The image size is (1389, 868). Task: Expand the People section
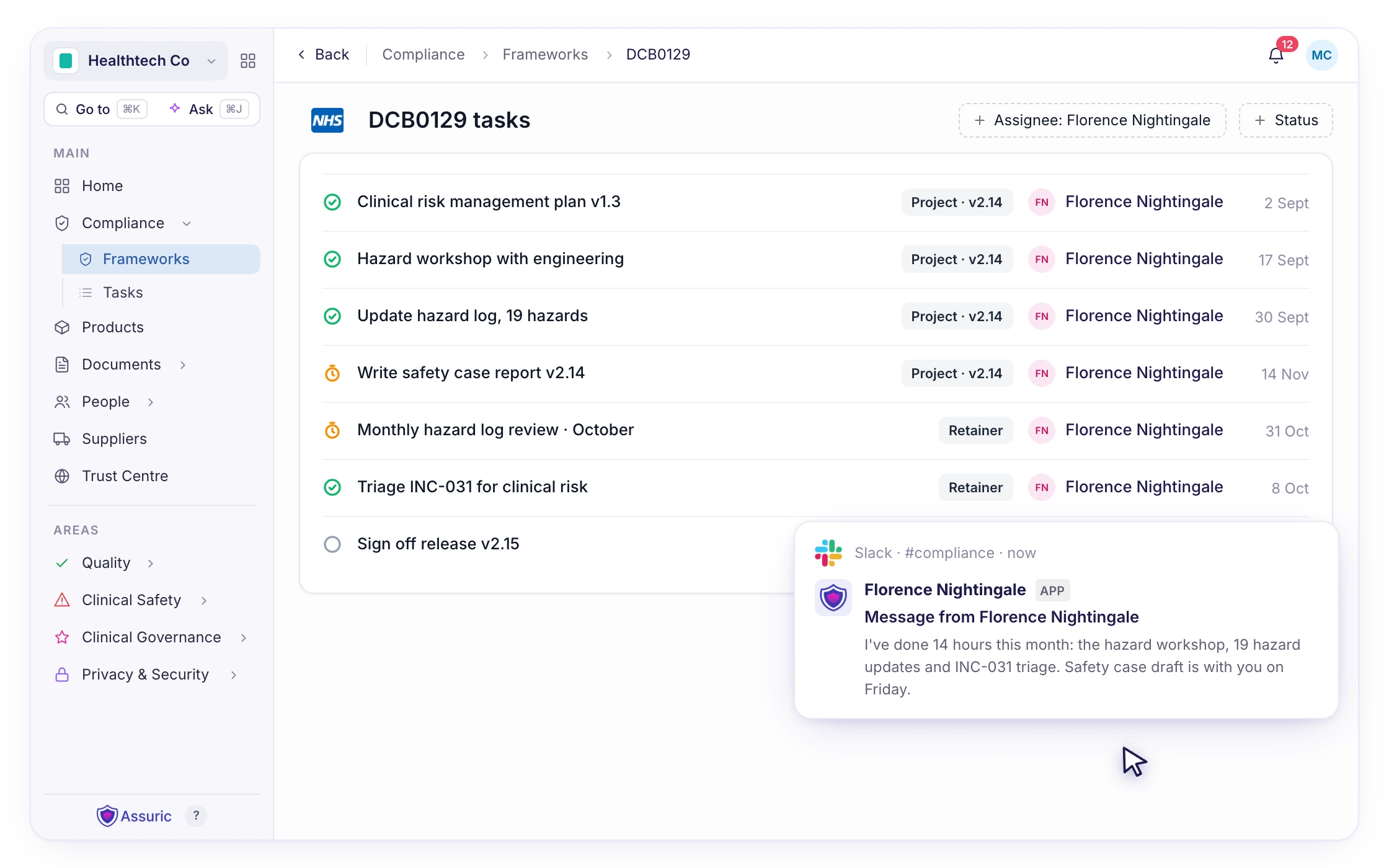point(151,402)
